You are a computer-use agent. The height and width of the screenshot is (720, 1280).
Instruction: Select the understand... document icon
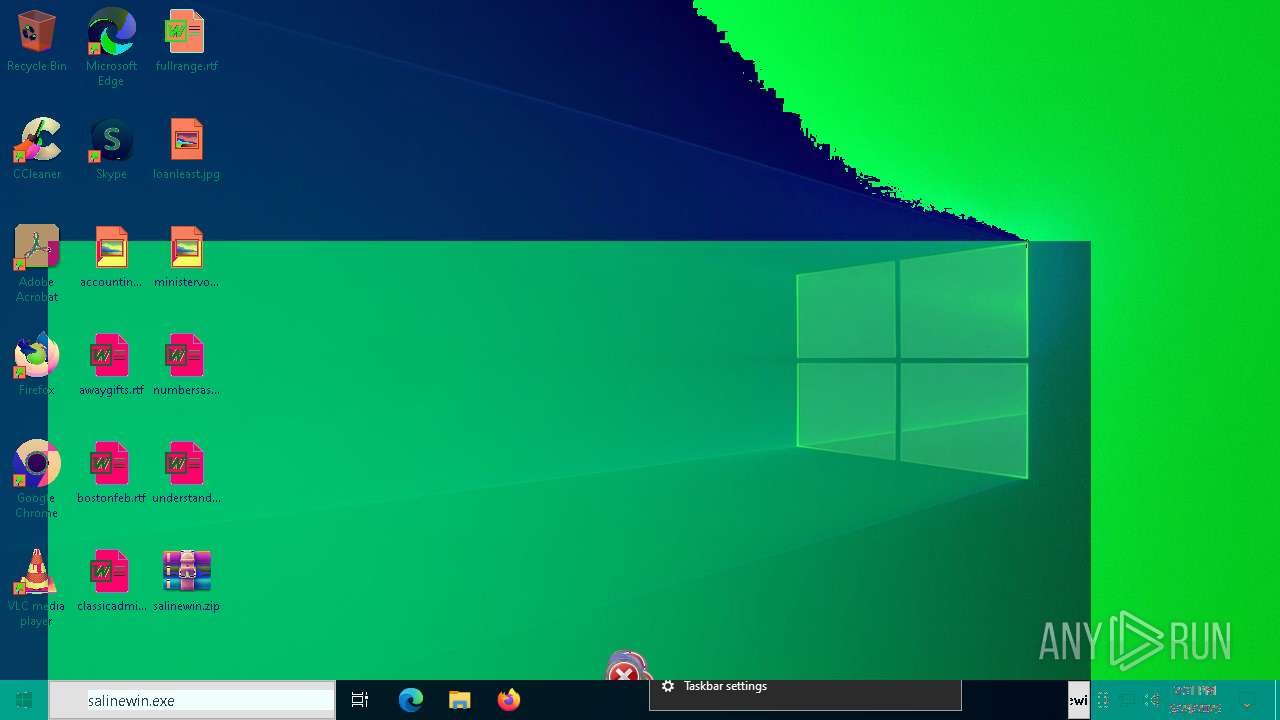(186, 473)
